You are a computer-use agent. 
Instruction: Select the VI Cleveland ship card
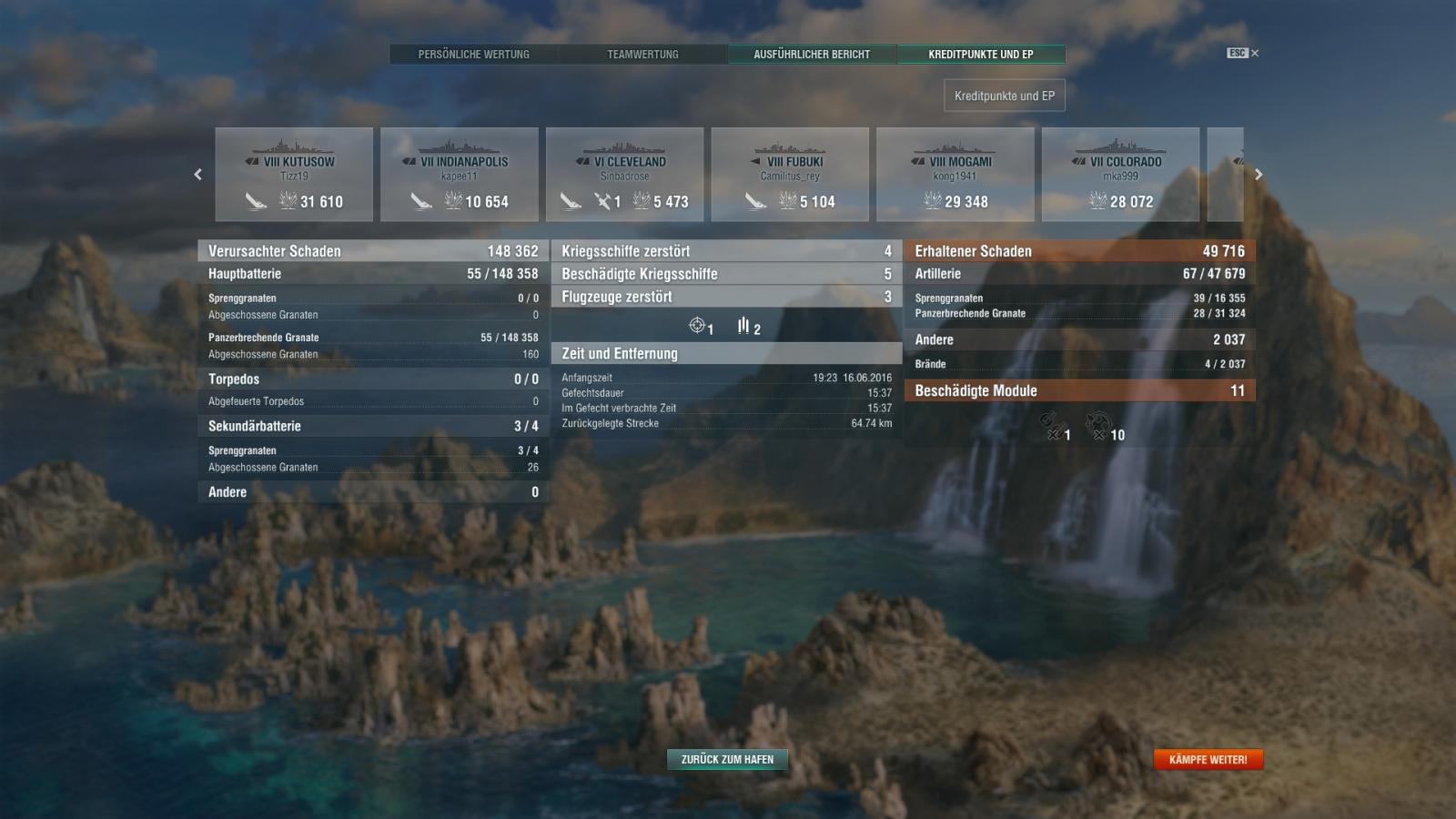tap(625, 175)
